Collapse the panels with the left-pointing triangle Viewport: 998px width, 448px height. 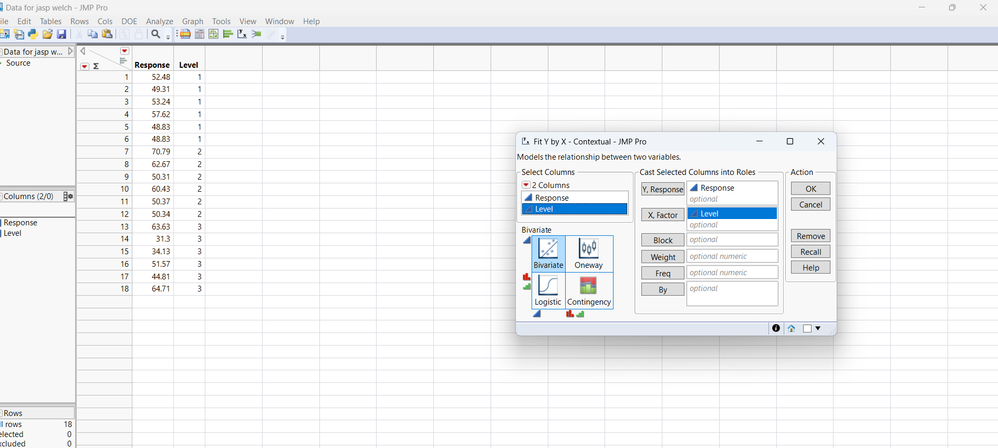point(83,51)
